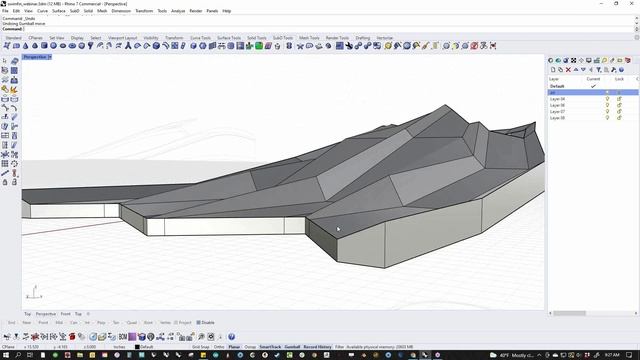Open the File menu
This screenshot has width=640, height=360.
tap(5, 11)
